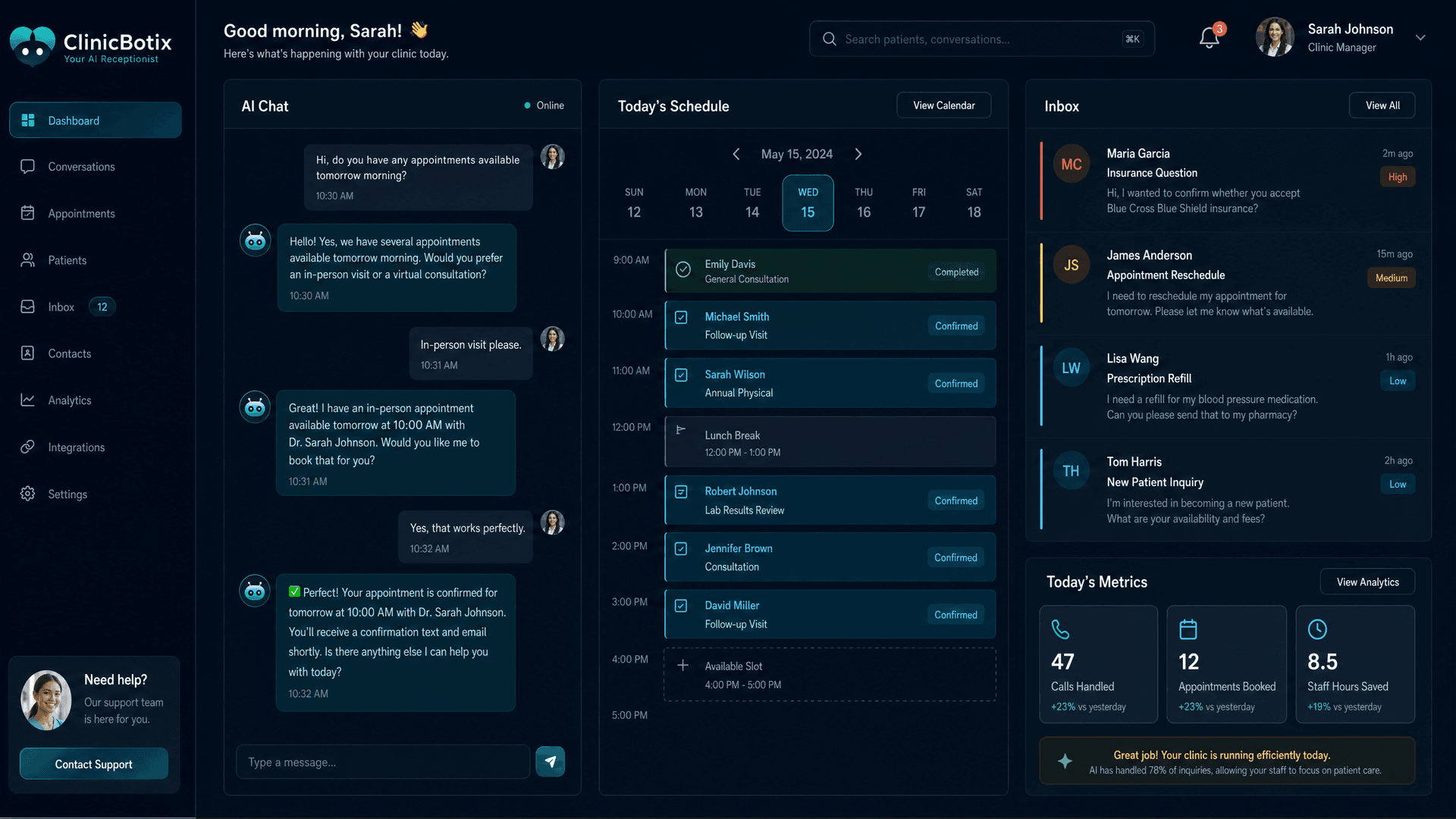
Task: Click View All in the Inbox panel
Action: click(x=1382, y=105)
